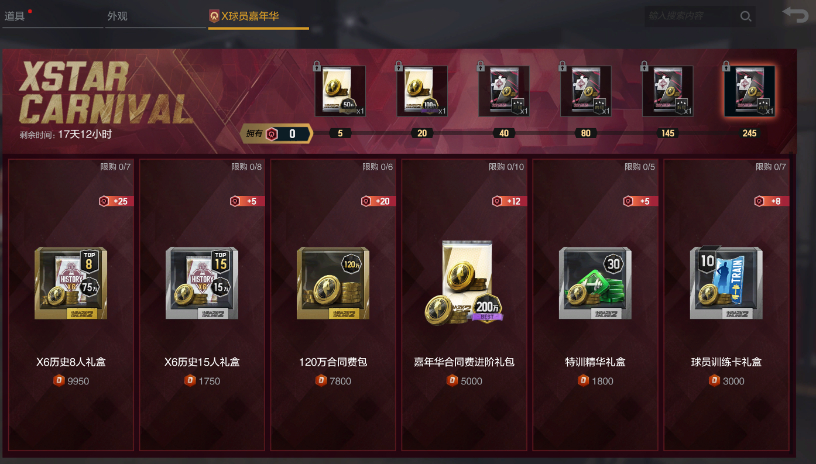Click the search input field
The height and width of the screenshot is (464, 816).
[x=692, y=16]
